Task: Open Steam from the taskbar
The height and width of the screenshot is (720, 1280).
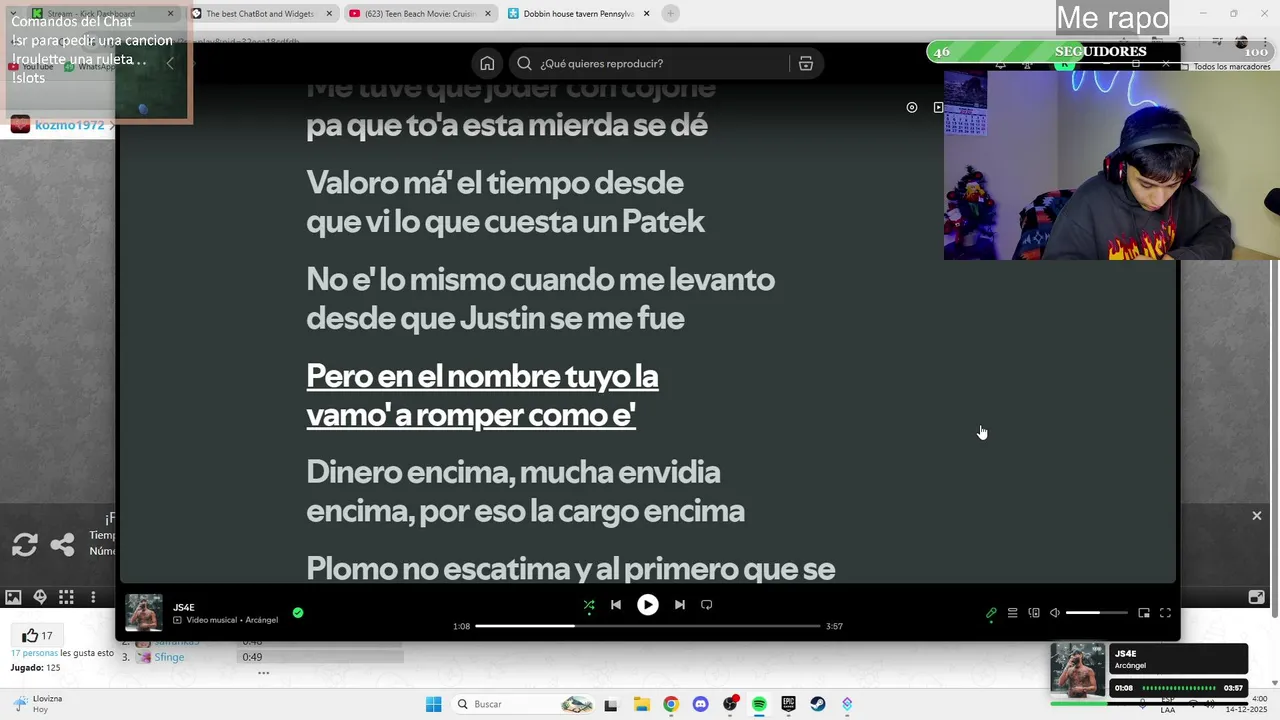Action: (x=818, y=704)
